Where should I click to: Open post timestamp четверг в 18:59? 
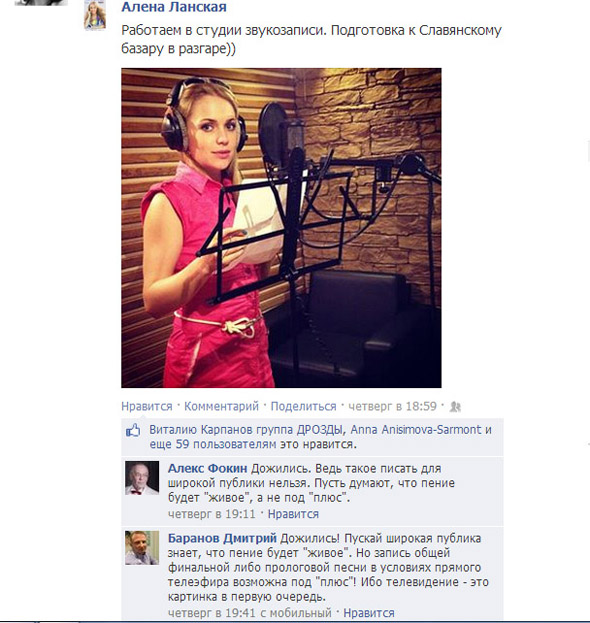pos(393,406)
